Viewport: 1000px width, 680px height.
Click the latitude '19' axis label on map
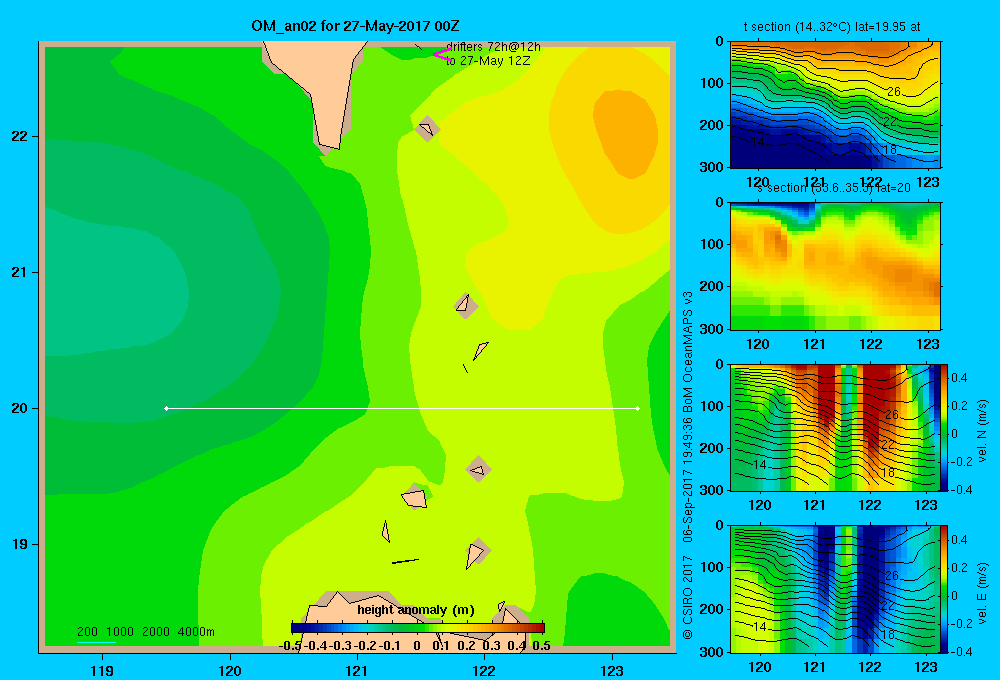coord(20,544)
